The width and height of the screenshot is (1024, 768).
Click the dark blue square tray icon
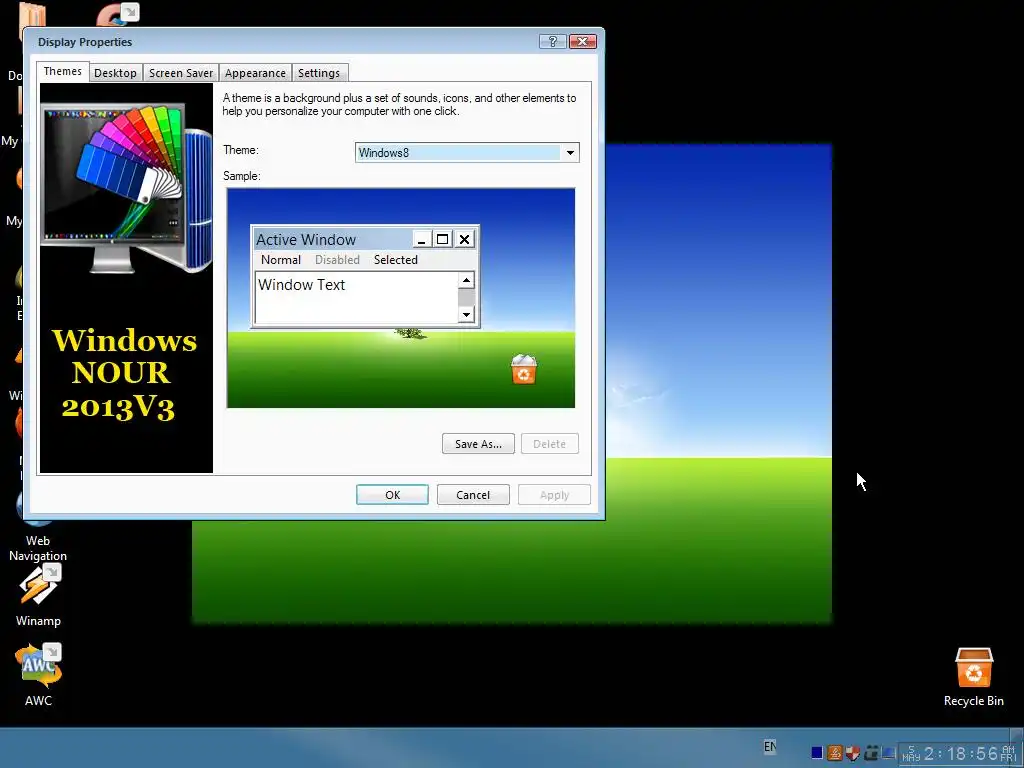(x=816, y=753)
